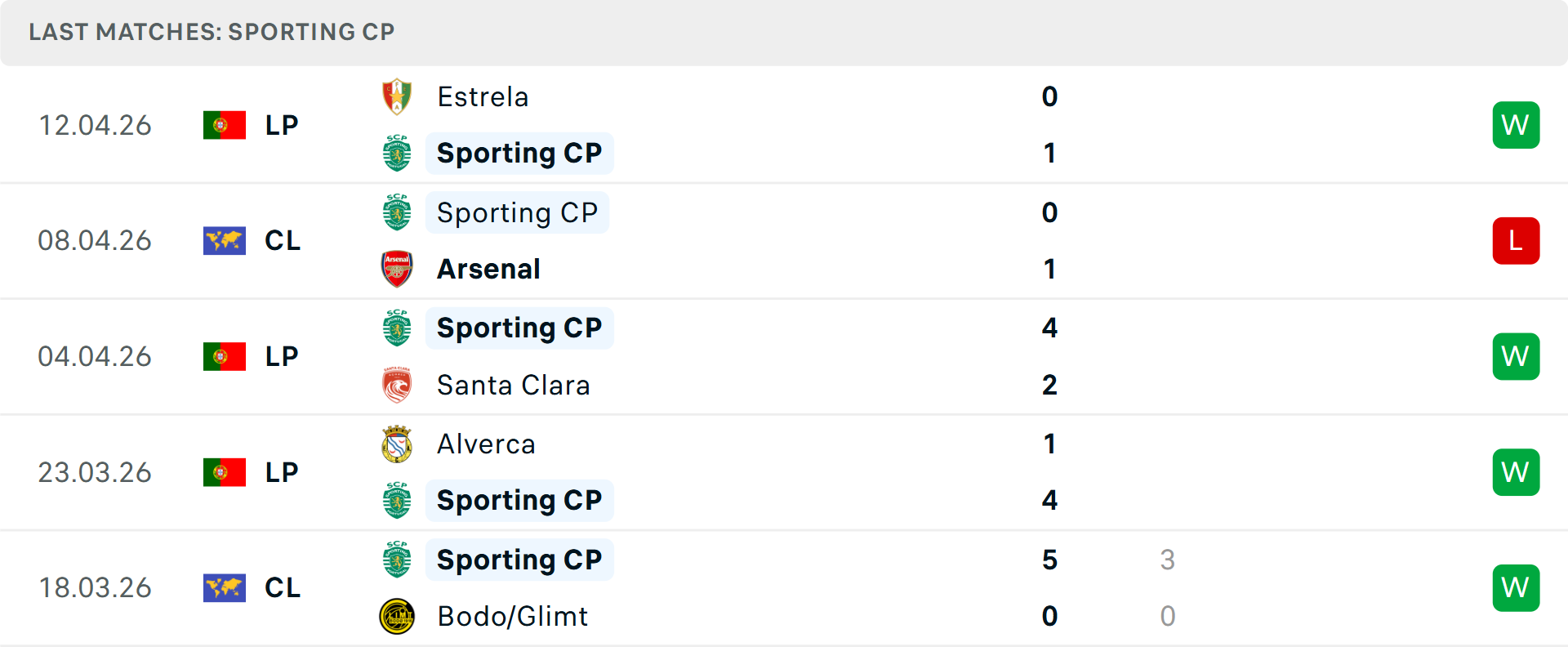This screenshot has height=647, width=1568.
Task: Click the Estrela club crest
Action: tap(396, 96)
